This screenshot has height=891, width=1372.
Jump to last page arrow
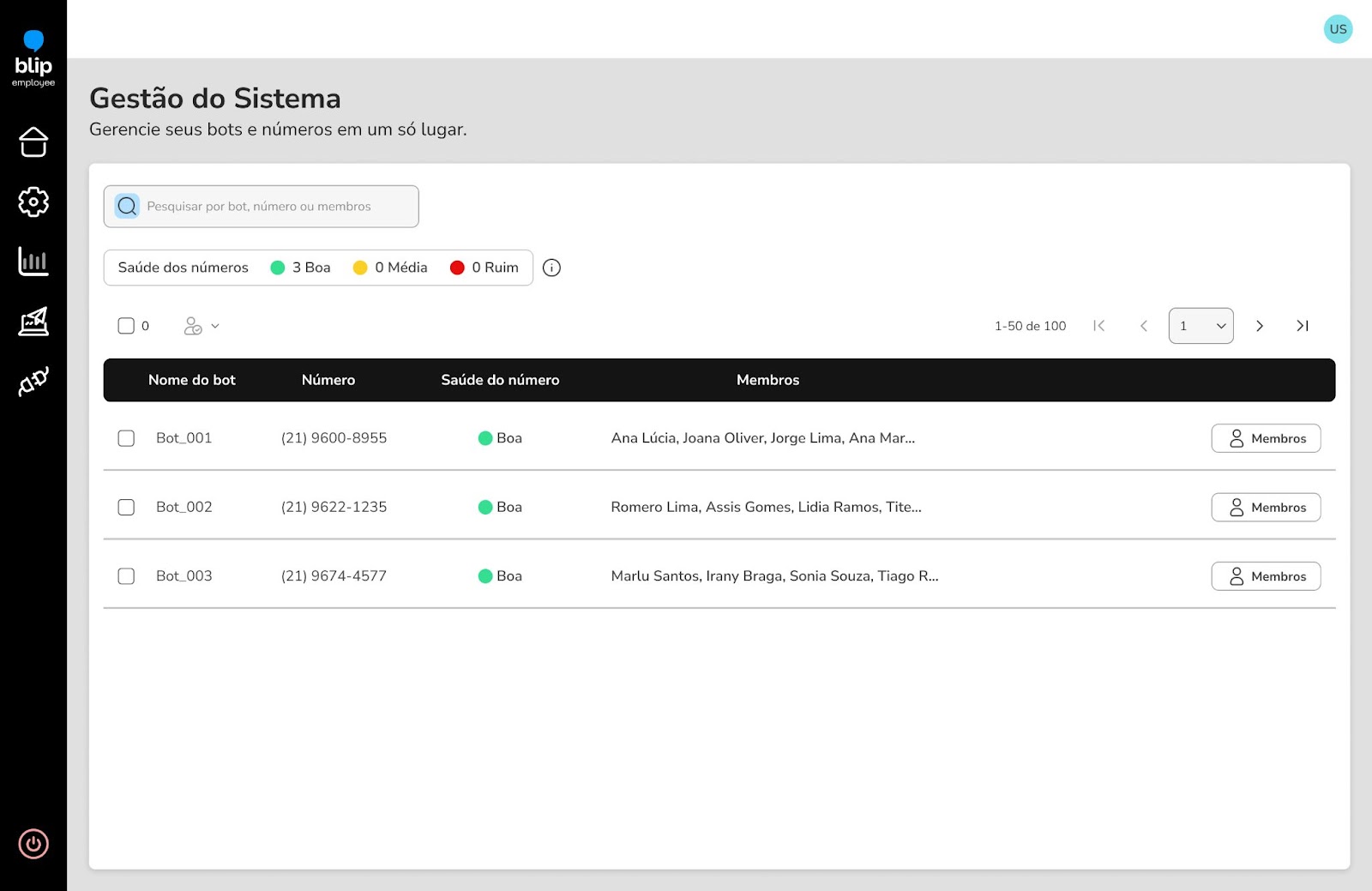point(1303,326)
